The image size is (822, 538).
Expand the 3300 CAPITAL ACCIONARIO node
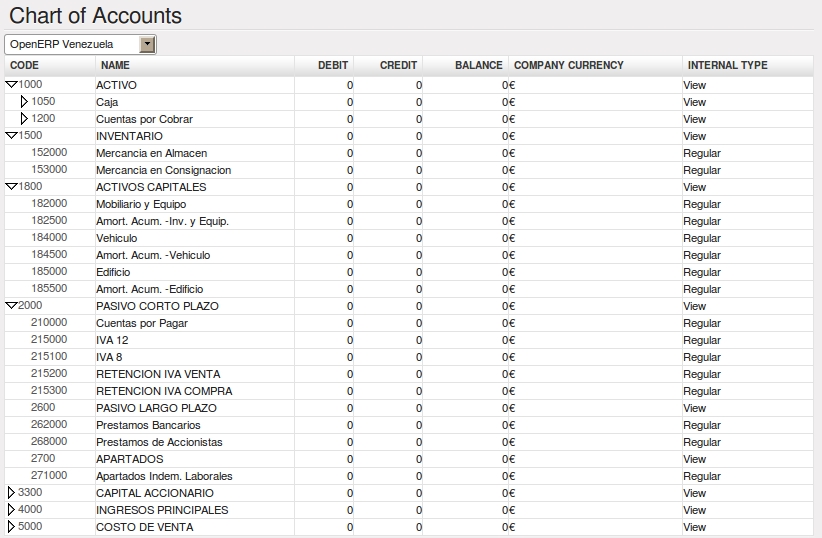coord(11,492)
